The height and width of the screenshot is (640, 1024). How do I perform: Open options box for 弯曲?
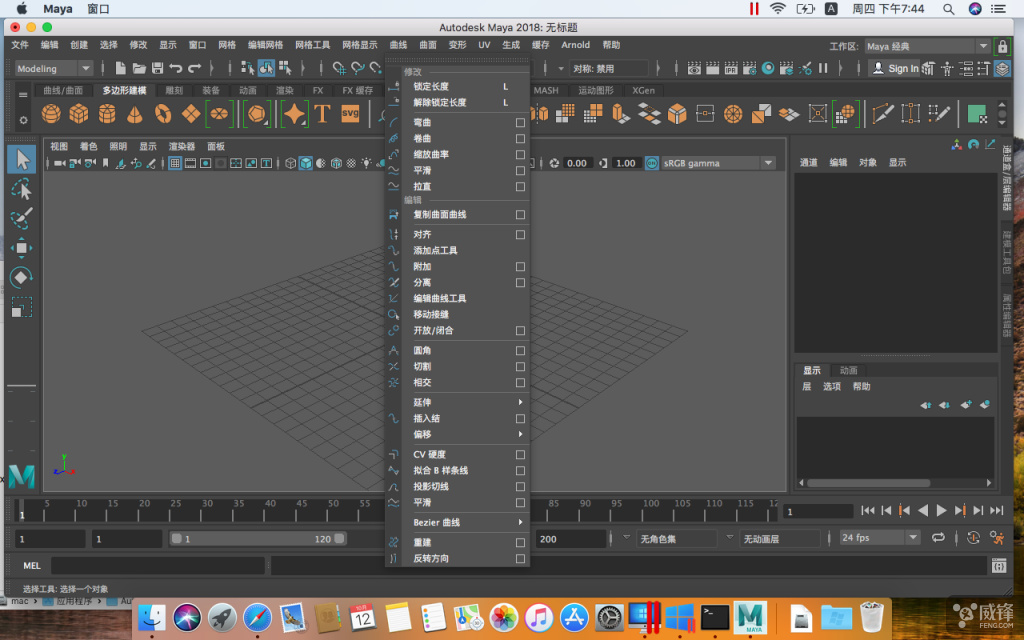(520, 122)
